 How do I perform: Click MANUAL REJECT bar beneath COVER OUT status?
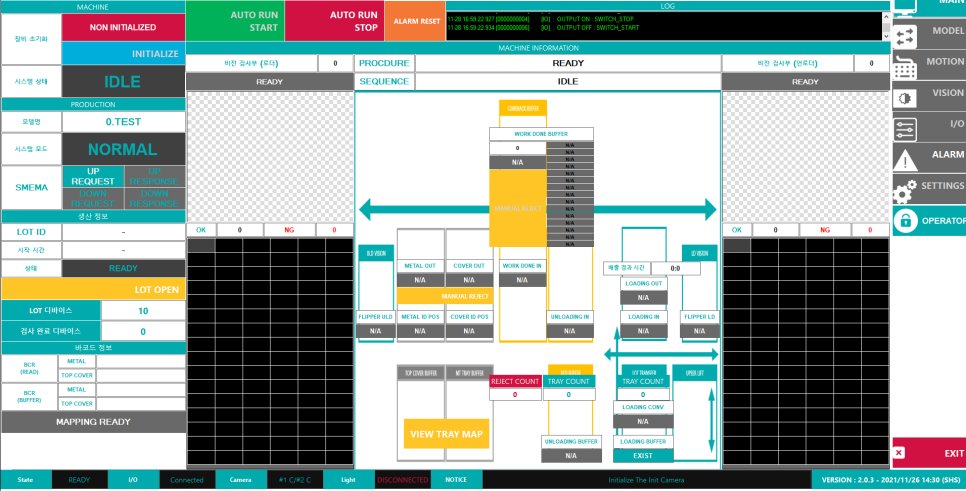tap(445, 296)
